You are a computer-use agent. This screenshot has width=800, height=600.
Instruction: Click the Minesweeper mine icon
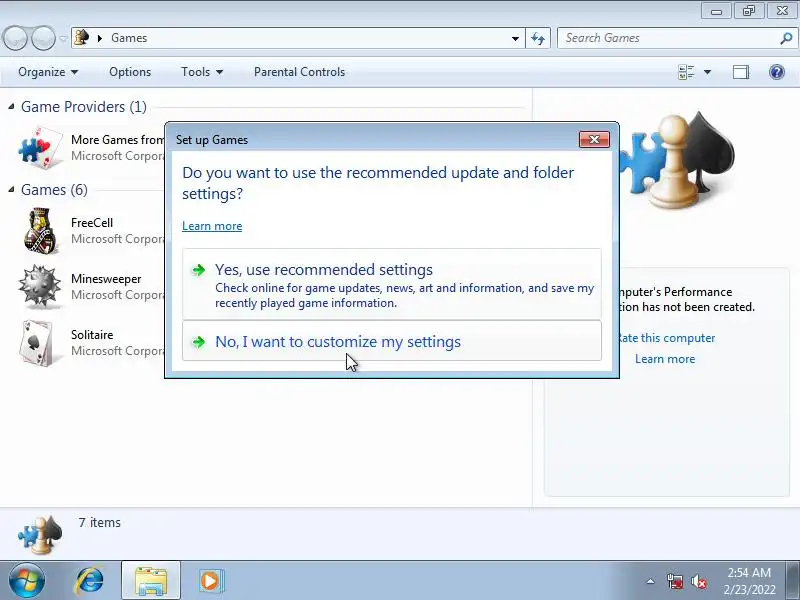(x=39, y=287)
